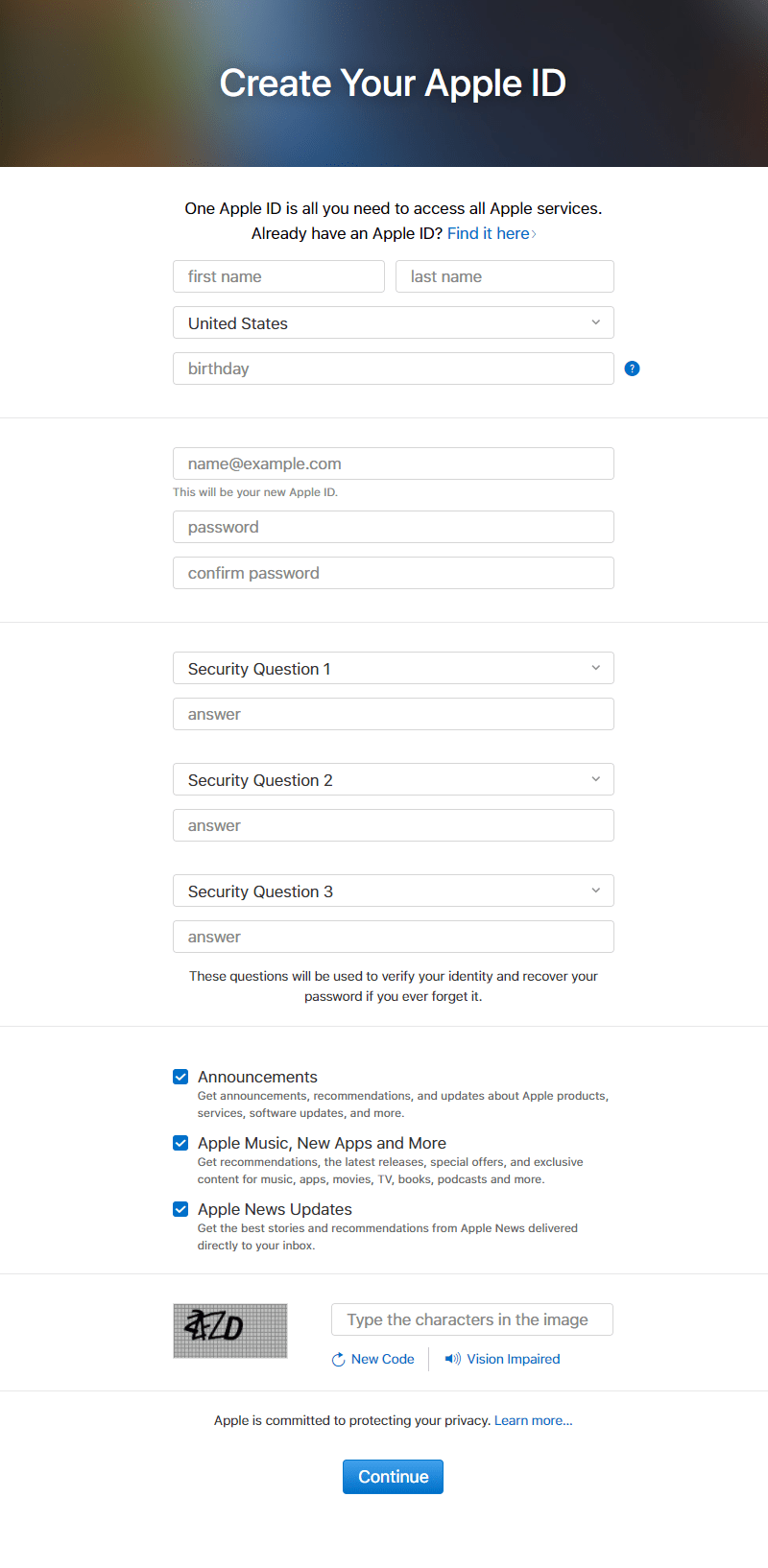Open the United States country dropdown
768x1568 pixels.
(394, 323)
